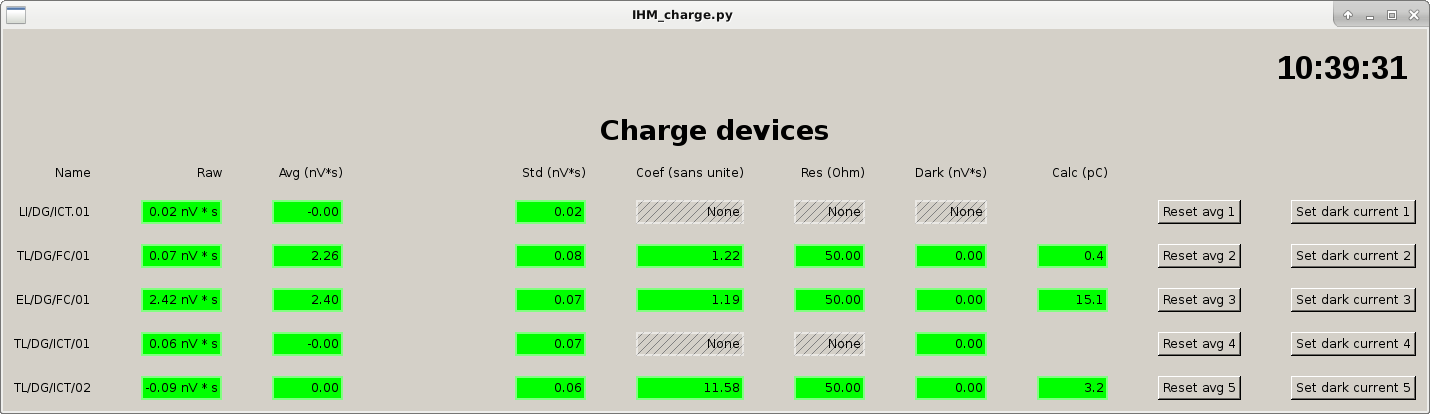Click Set dark current 1 button
The image size is (1430, 414).
1352,211
